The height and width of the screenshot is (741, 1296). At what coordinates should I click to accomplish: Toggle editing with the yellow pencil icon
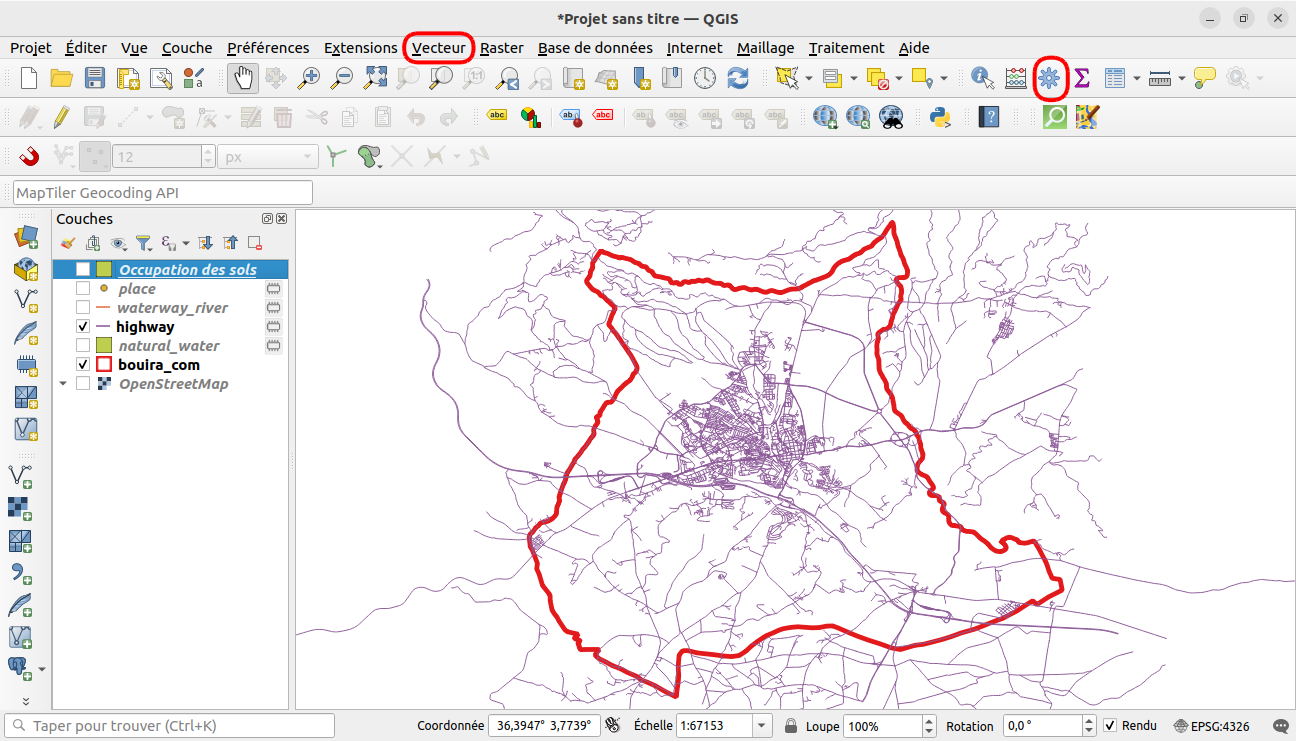(x=62, y=117)
